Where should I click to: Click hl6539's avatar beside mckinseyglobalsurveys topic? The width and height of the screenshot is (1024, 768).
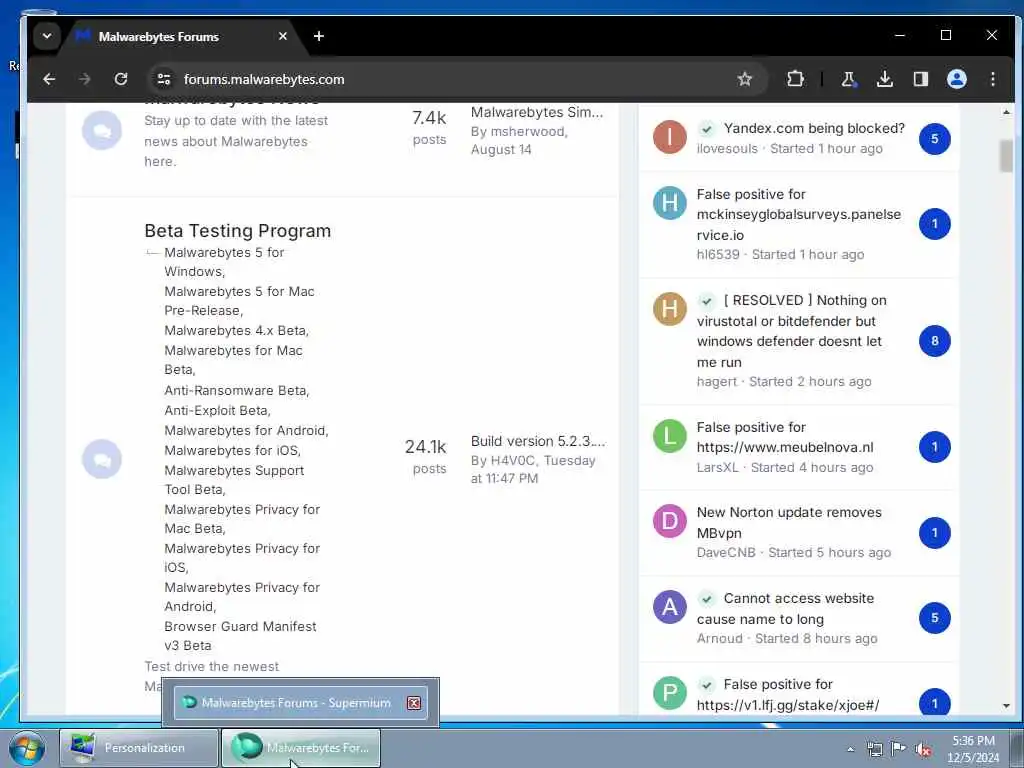coord(669,203)
